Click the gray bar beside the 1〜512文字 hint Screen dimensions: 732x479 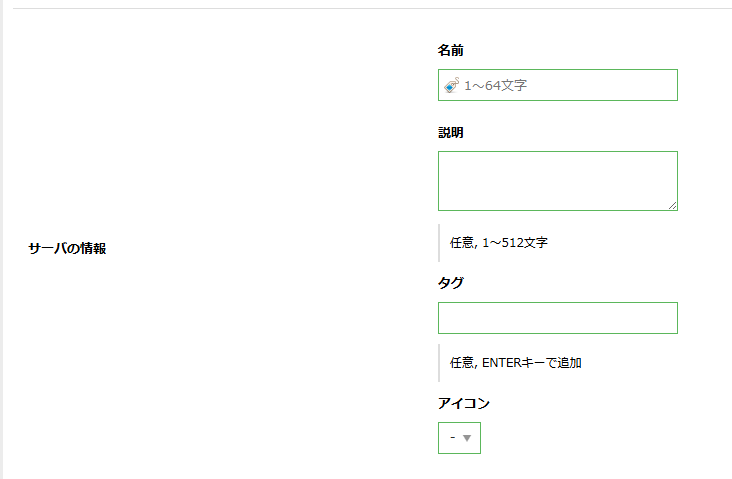439,242
